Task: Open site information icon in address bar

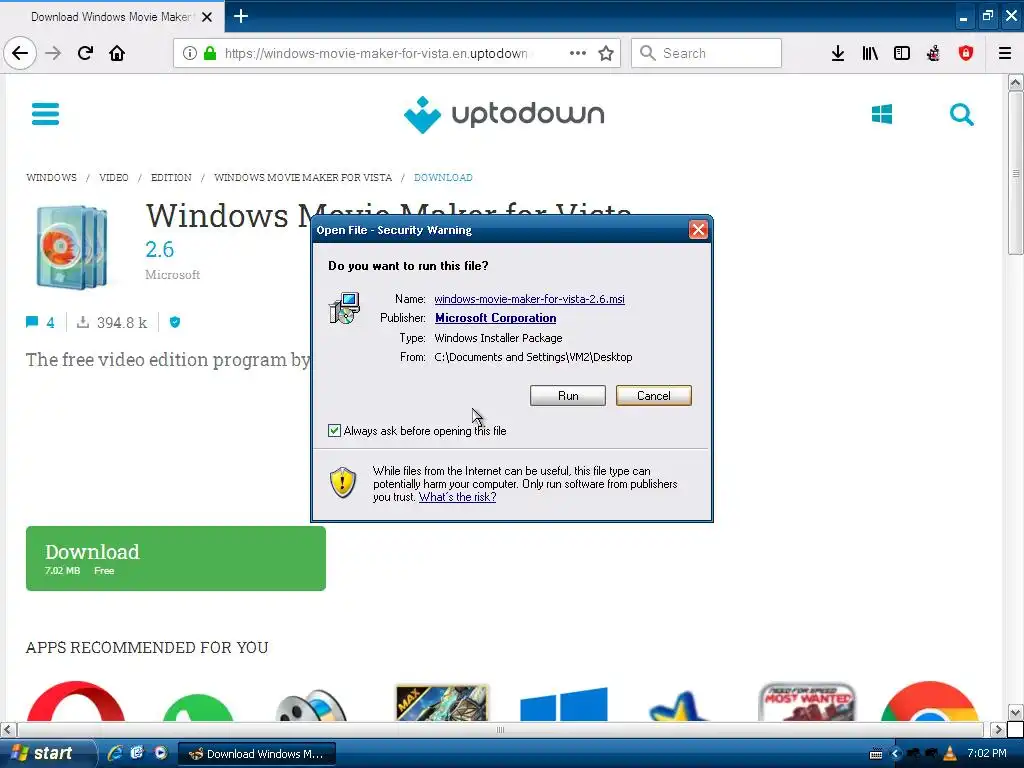Action: [189, 54]
